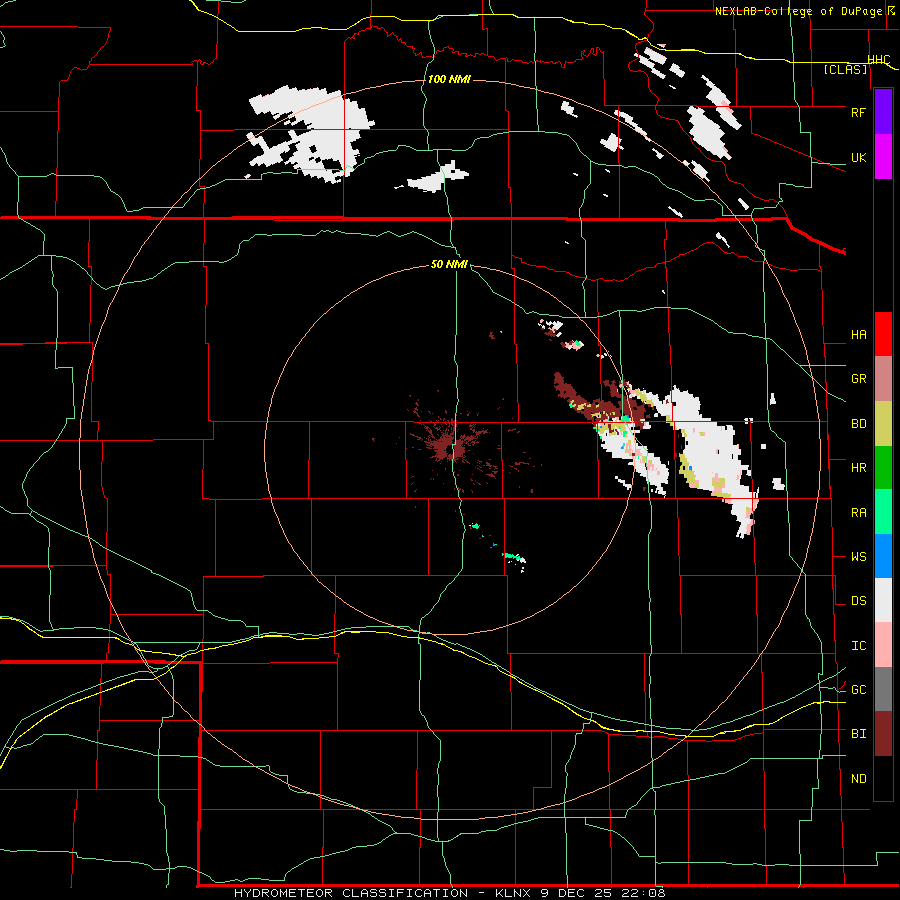Click the BD legend label

[x=858, y=424]
